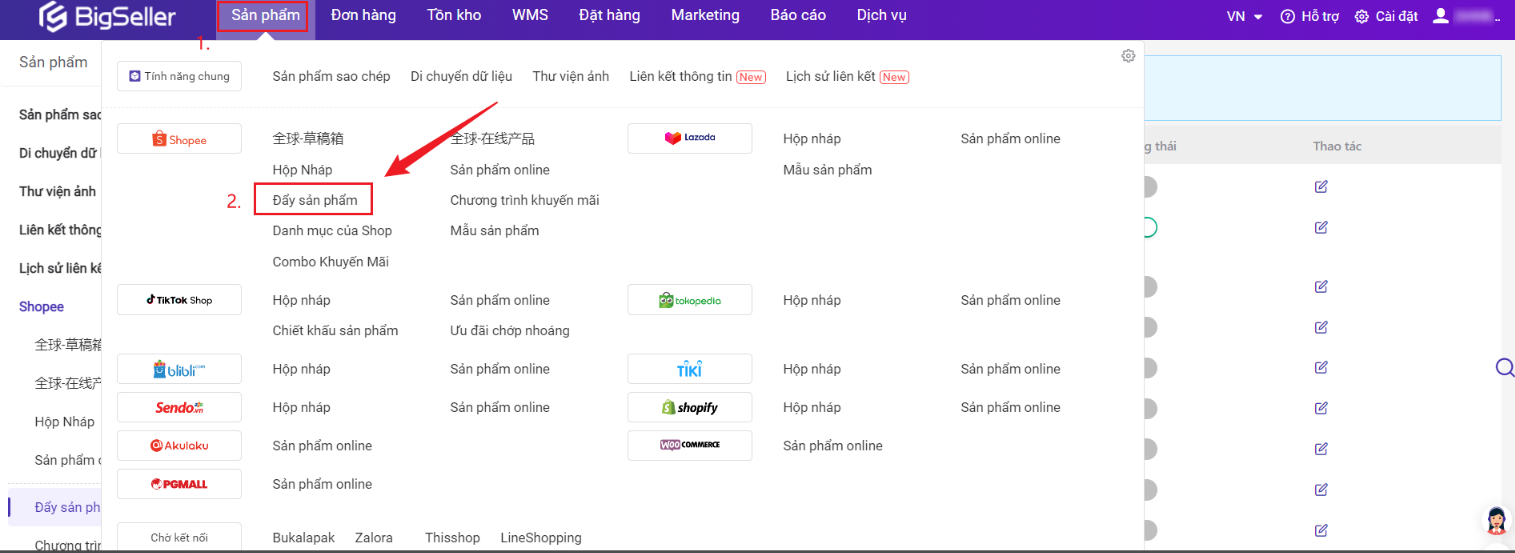This screenshot has height=553, width=1515.
Task: Click Sản phẩm online in Lazada row
Action: (x=1010, y=138)
